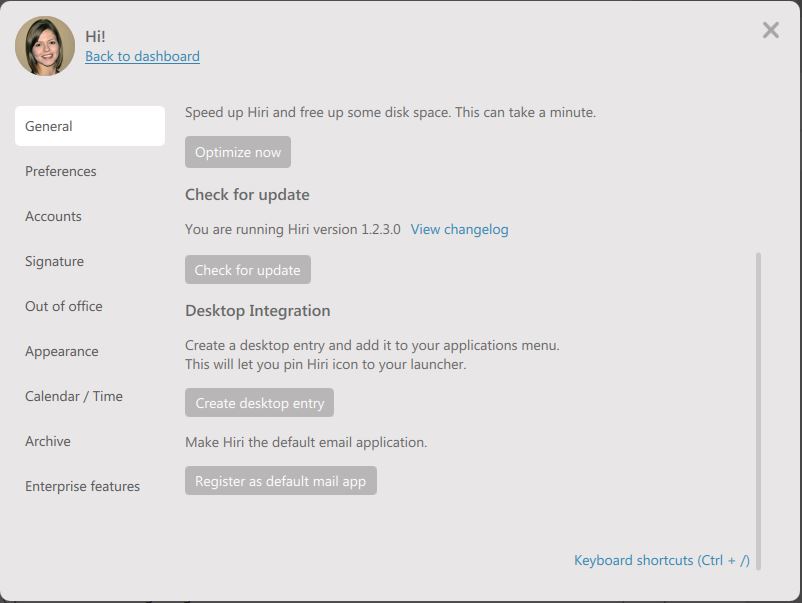Click the 'Speed up Hiri and free up' description
Image resolution: width=802 pixels, height=603 pixels.
tap(390, 112)
